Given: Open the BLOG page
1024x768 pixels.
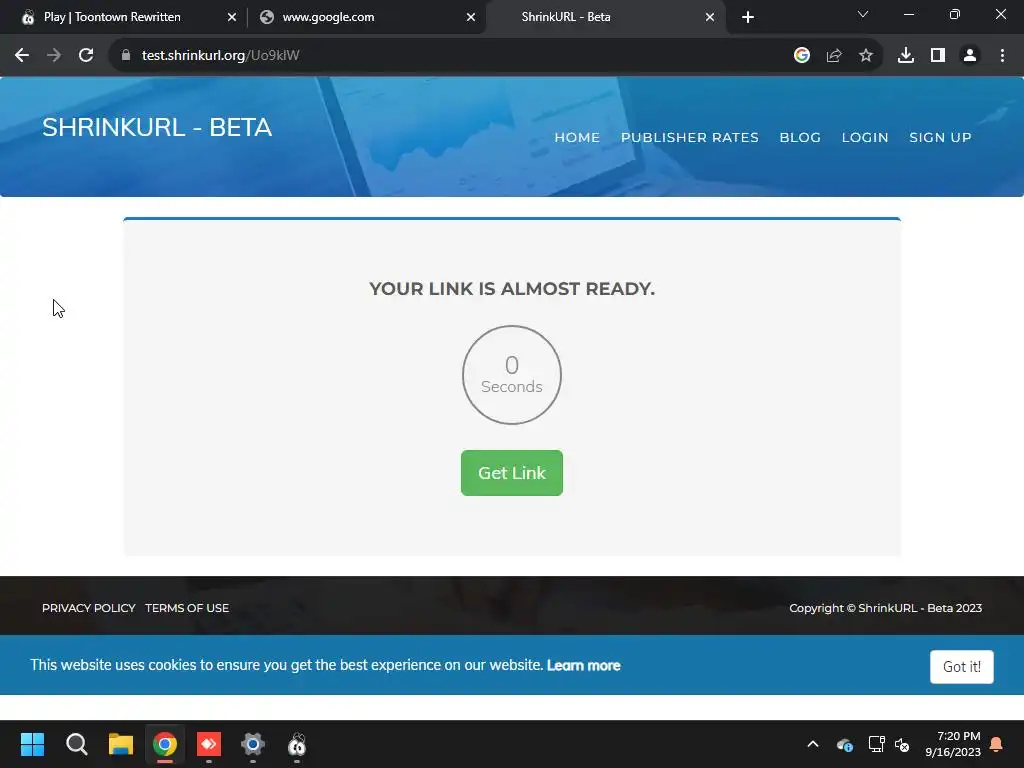Looking at the screenshot, I should pyautogui.click(x=800, y=138).
